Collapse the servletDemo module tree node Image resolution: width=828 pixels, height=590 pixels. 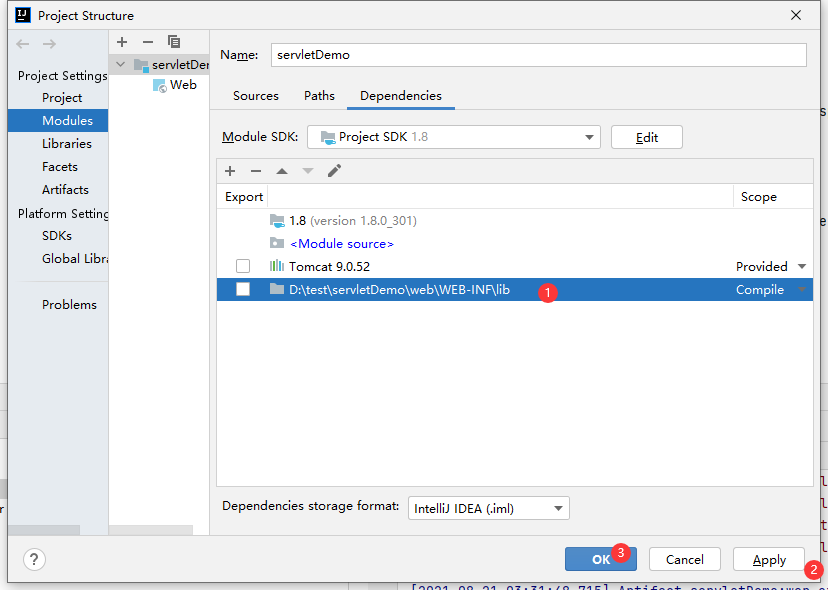point(121,64)
